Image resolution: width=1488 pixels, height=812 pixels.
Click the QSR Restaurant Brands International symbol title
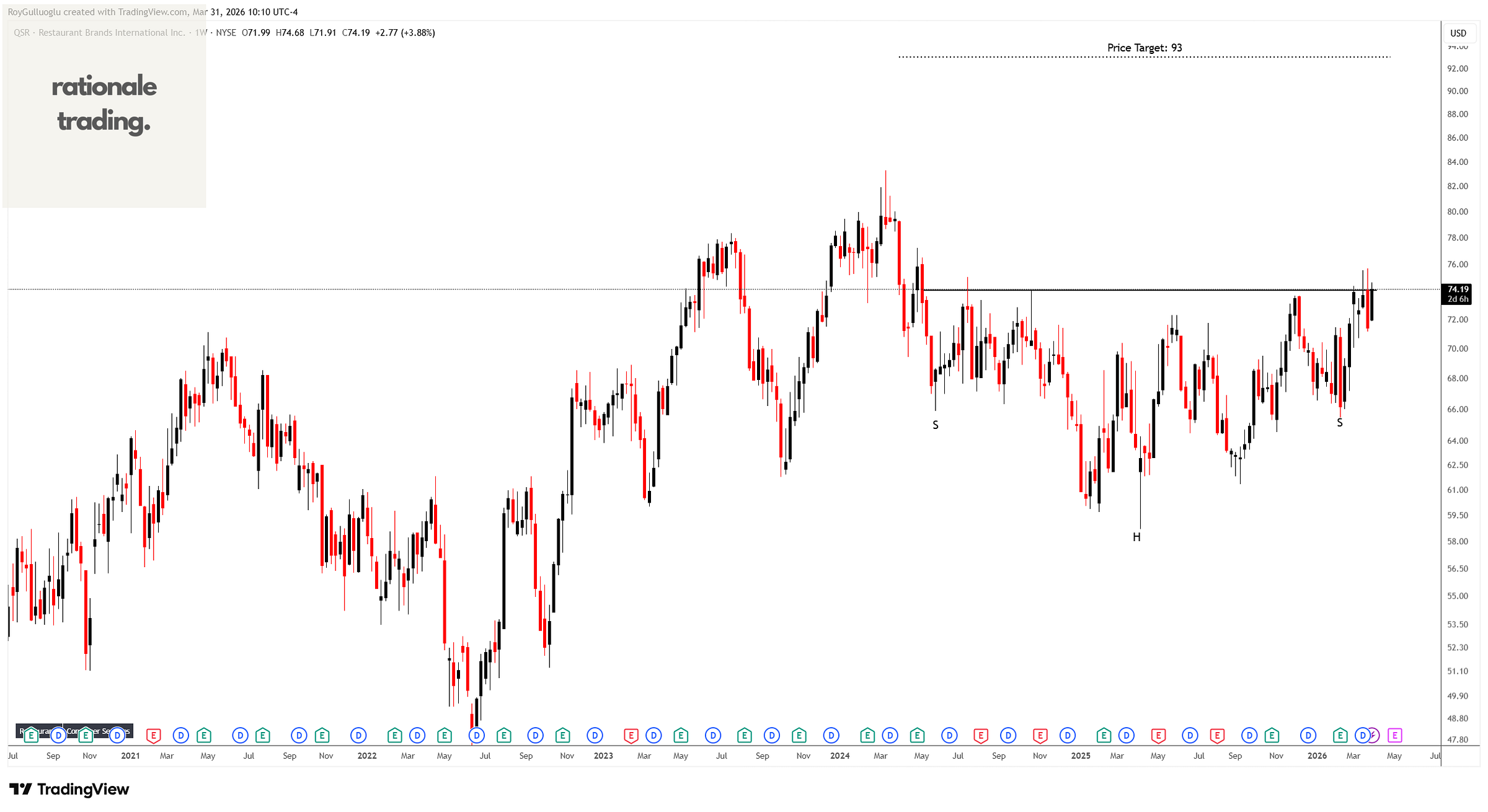[x=99, y=33]
